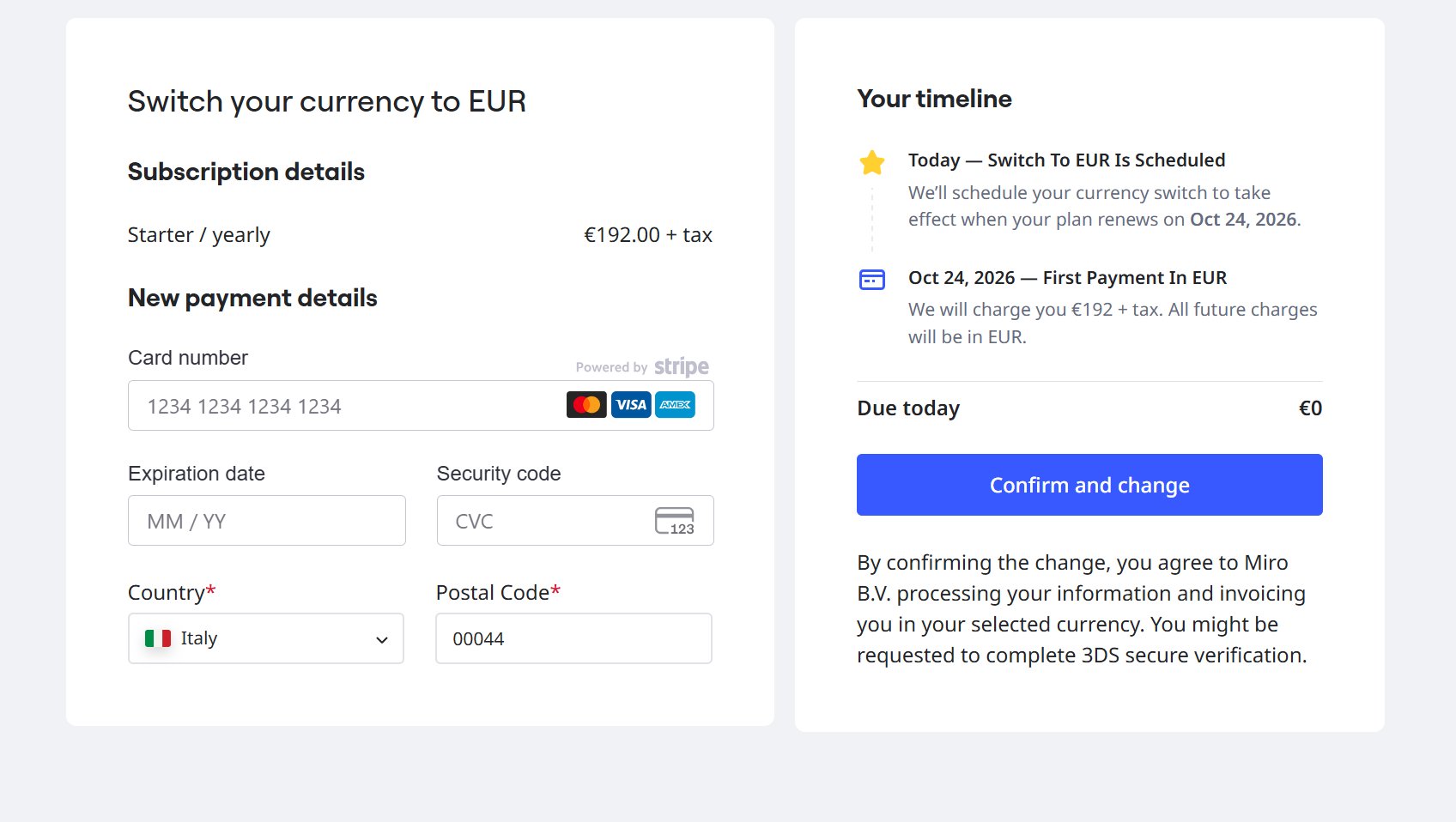Click the yellow star timeline icon
This screenshot has height=822, width=1456.
tap(872, 162)
